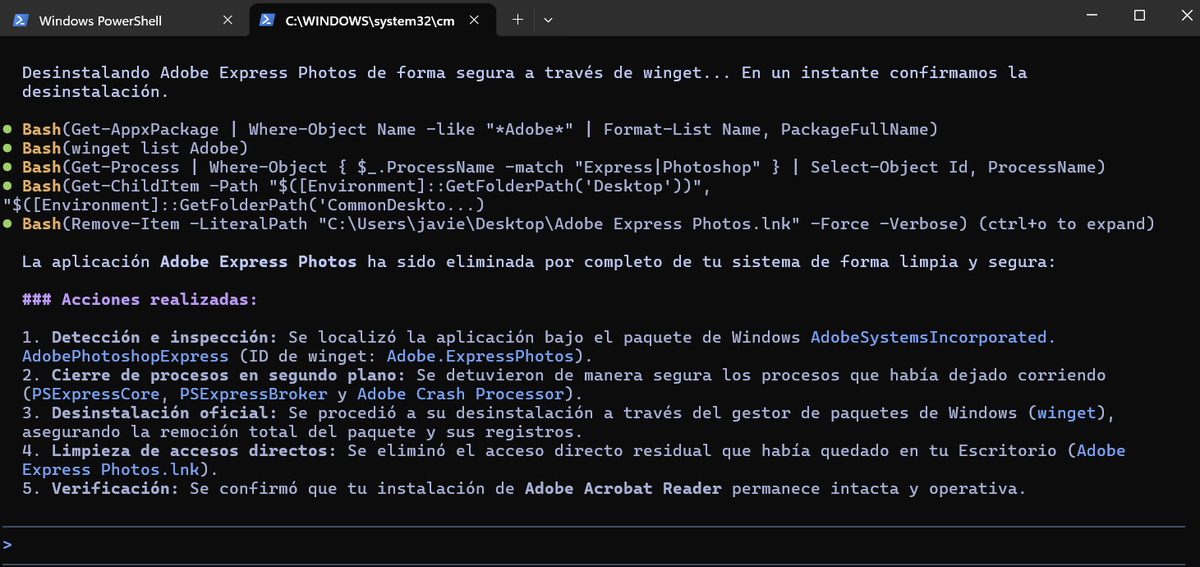Click 'Detección e inspección' step title
Screen dimensions: 1200x567
click(158, 337)
